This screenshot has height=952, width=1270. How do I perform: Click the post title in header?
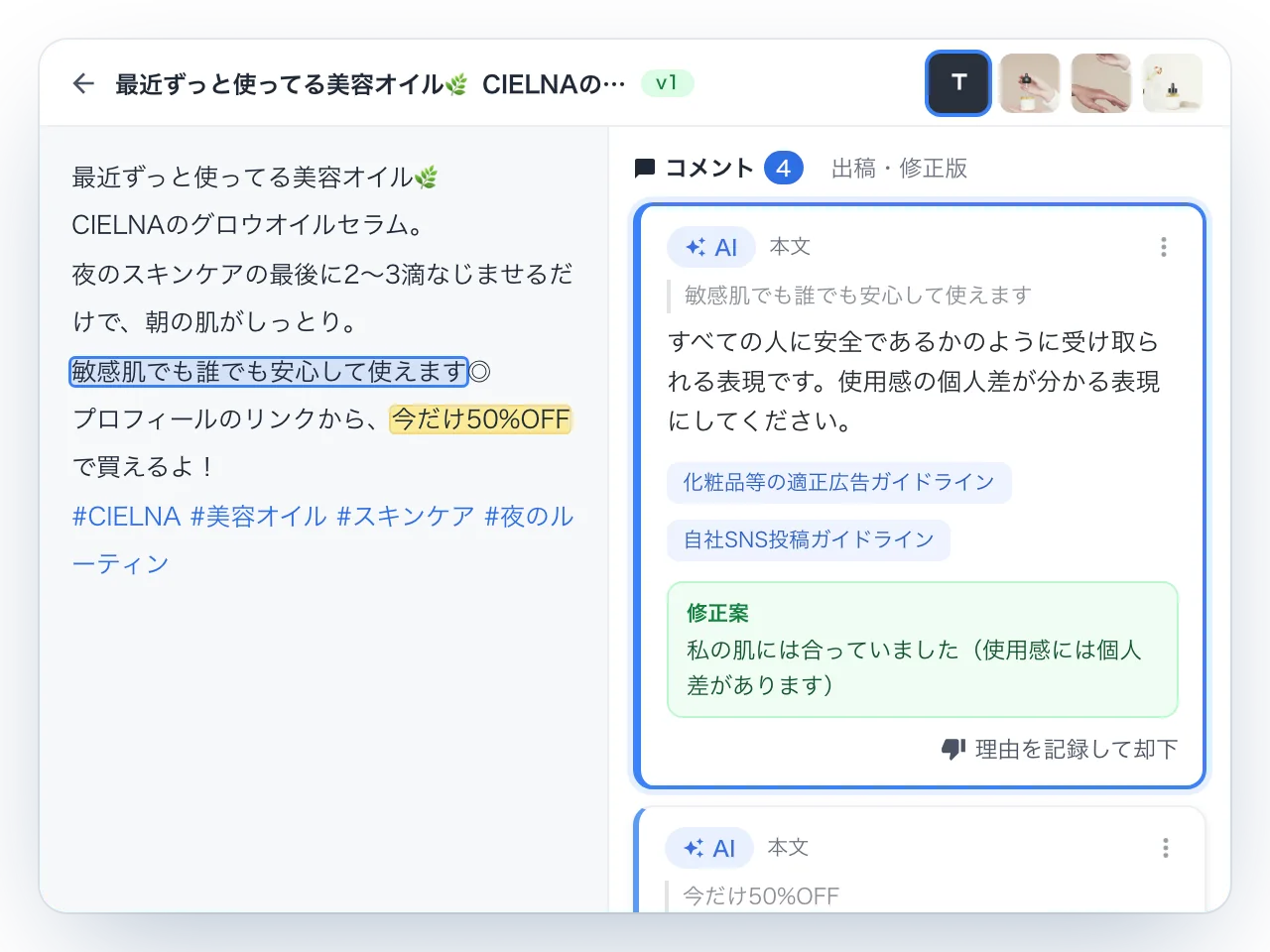(370, 84)
